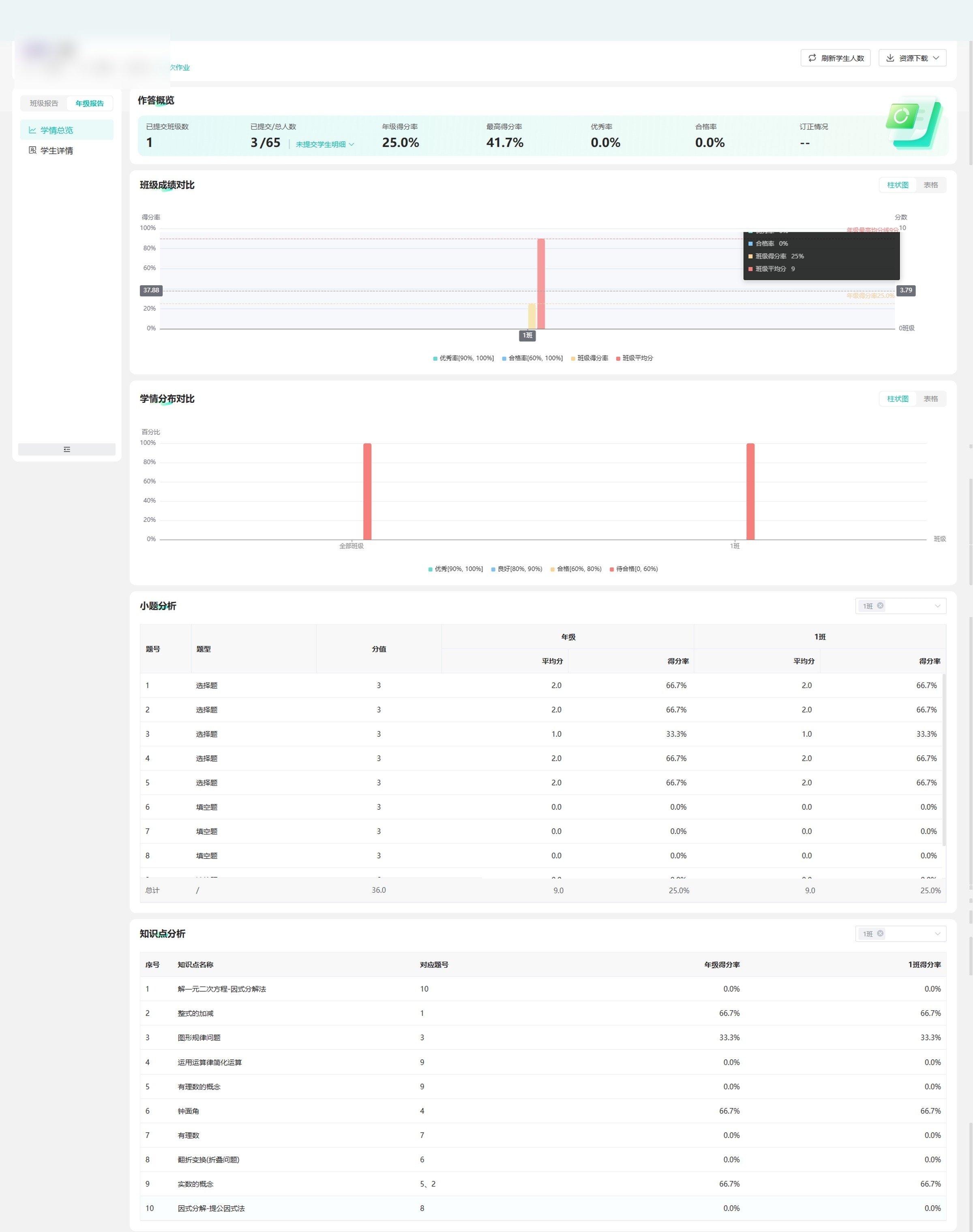Click 1班得分率 column header
The height and width of the screenshot is (1232, 973).
[x=924, y=965]
